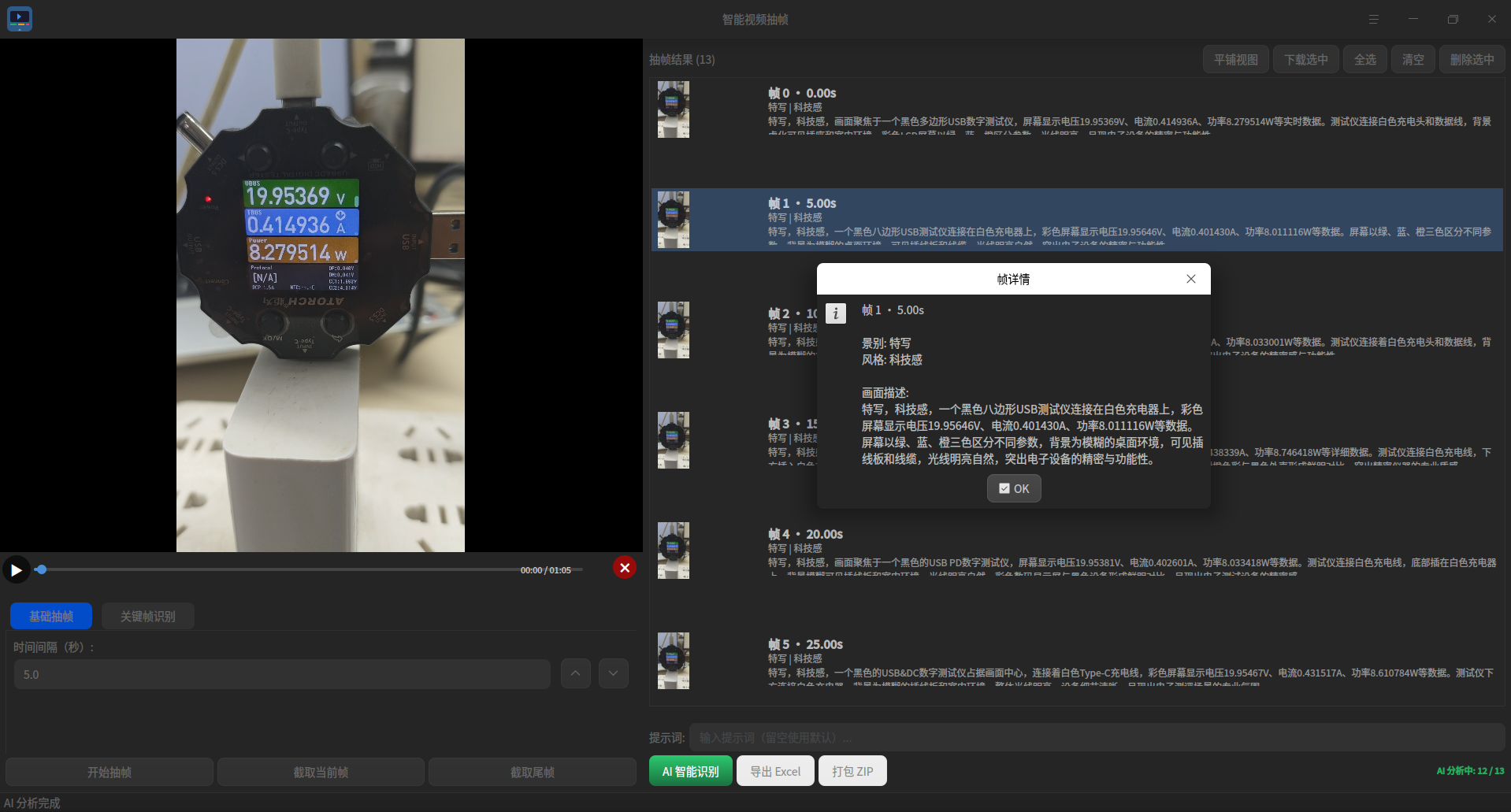Screen dimensions: 1511x812
Task: Select thumbnail of 帧 2 row
Action: coord(674,330)
